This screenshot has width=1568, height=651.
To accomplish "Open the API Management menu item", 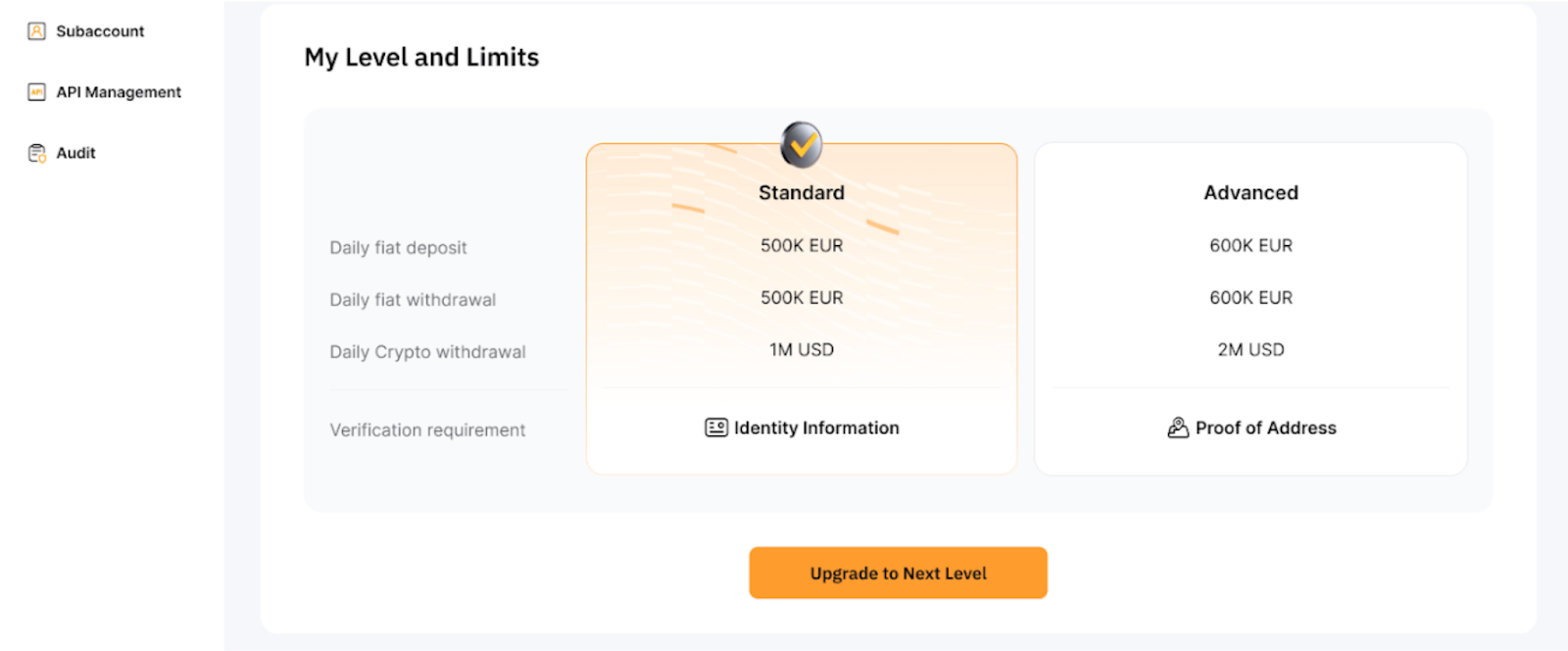I will click(x=119, y=92).
